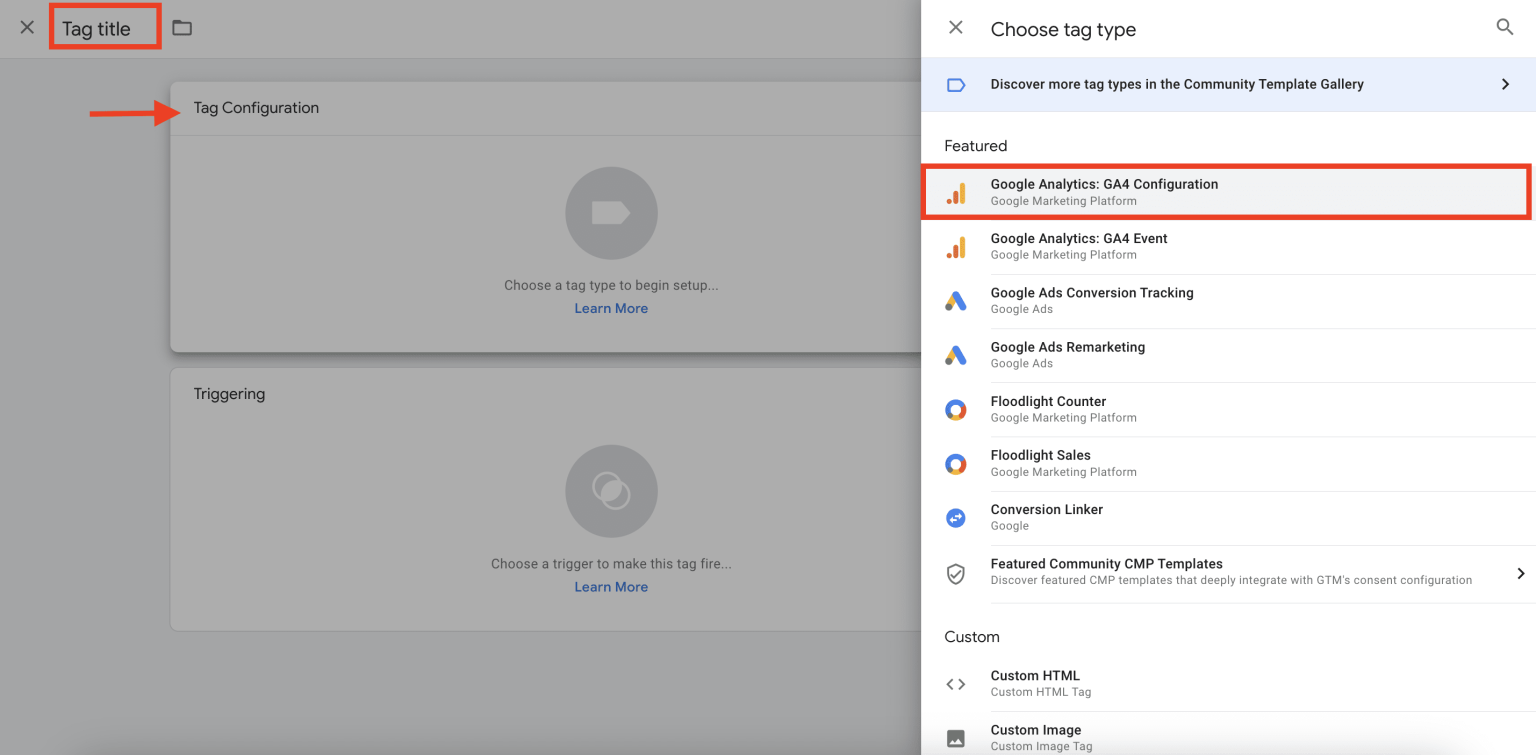Open Featured Community CMP Templates
1536x755 pixels.
point(1228,573)
